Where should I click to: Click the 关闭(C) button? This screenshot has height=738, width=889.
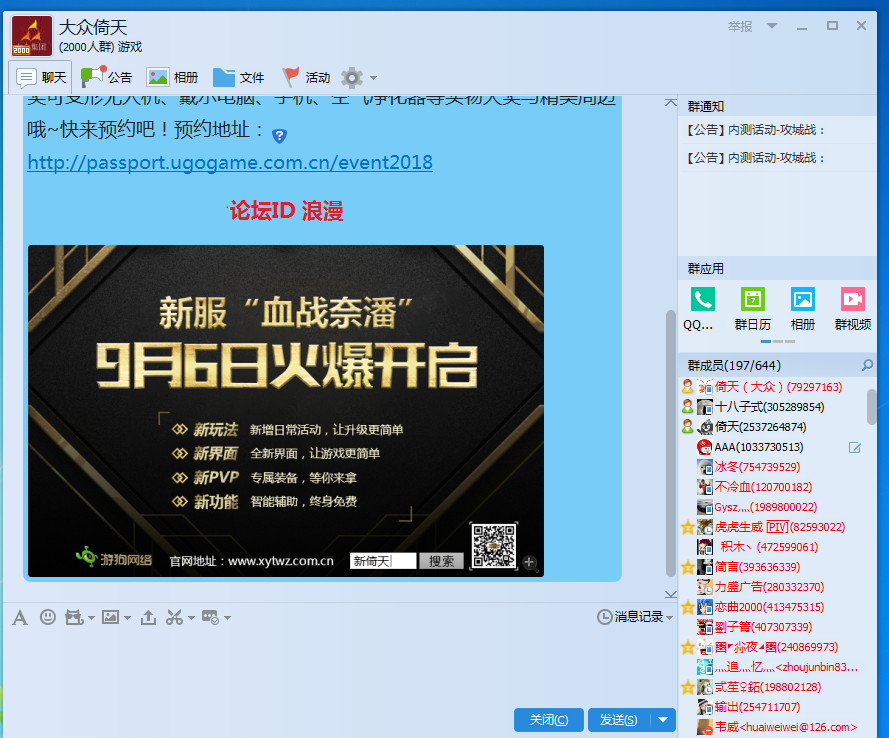point(549,720)
